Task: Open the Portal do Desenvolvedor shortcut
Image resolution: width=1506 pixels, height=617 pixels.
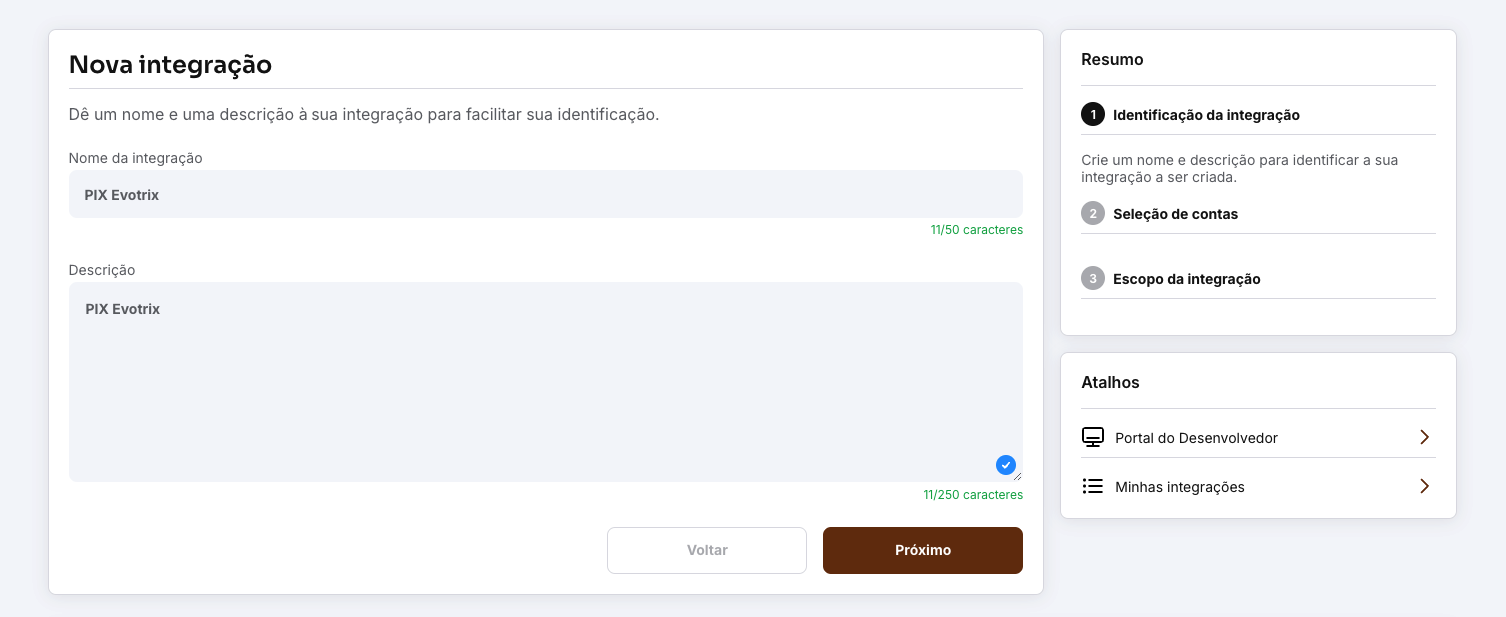Action: (x=1196, y=438)
